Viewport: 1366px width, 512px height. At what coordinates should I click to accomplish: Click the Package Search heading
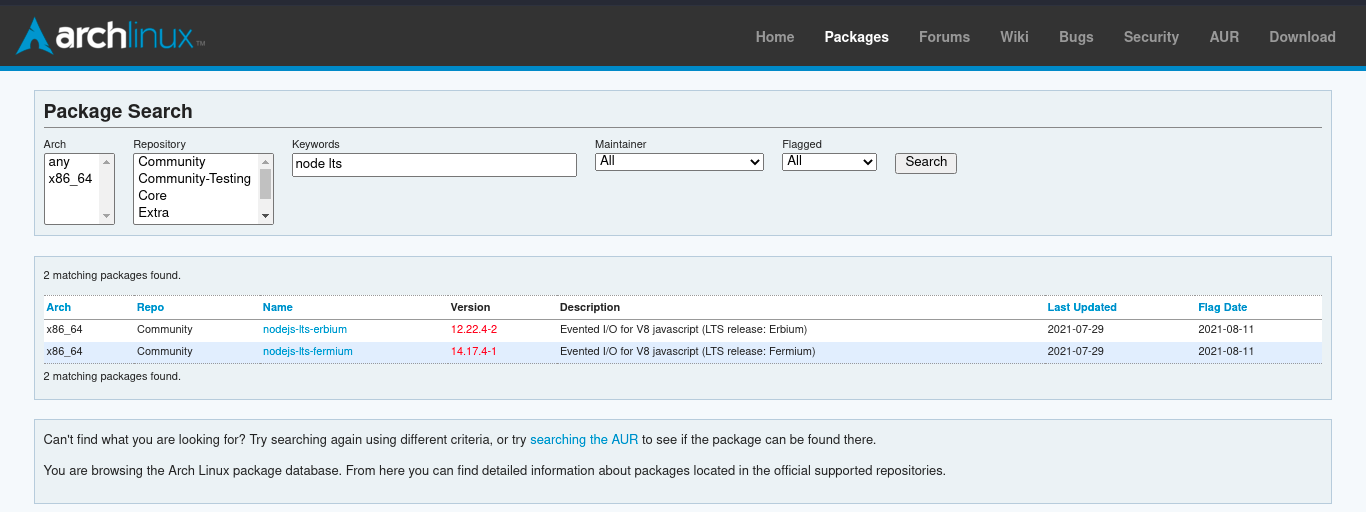pyautogui.click(x=118, y=111)
